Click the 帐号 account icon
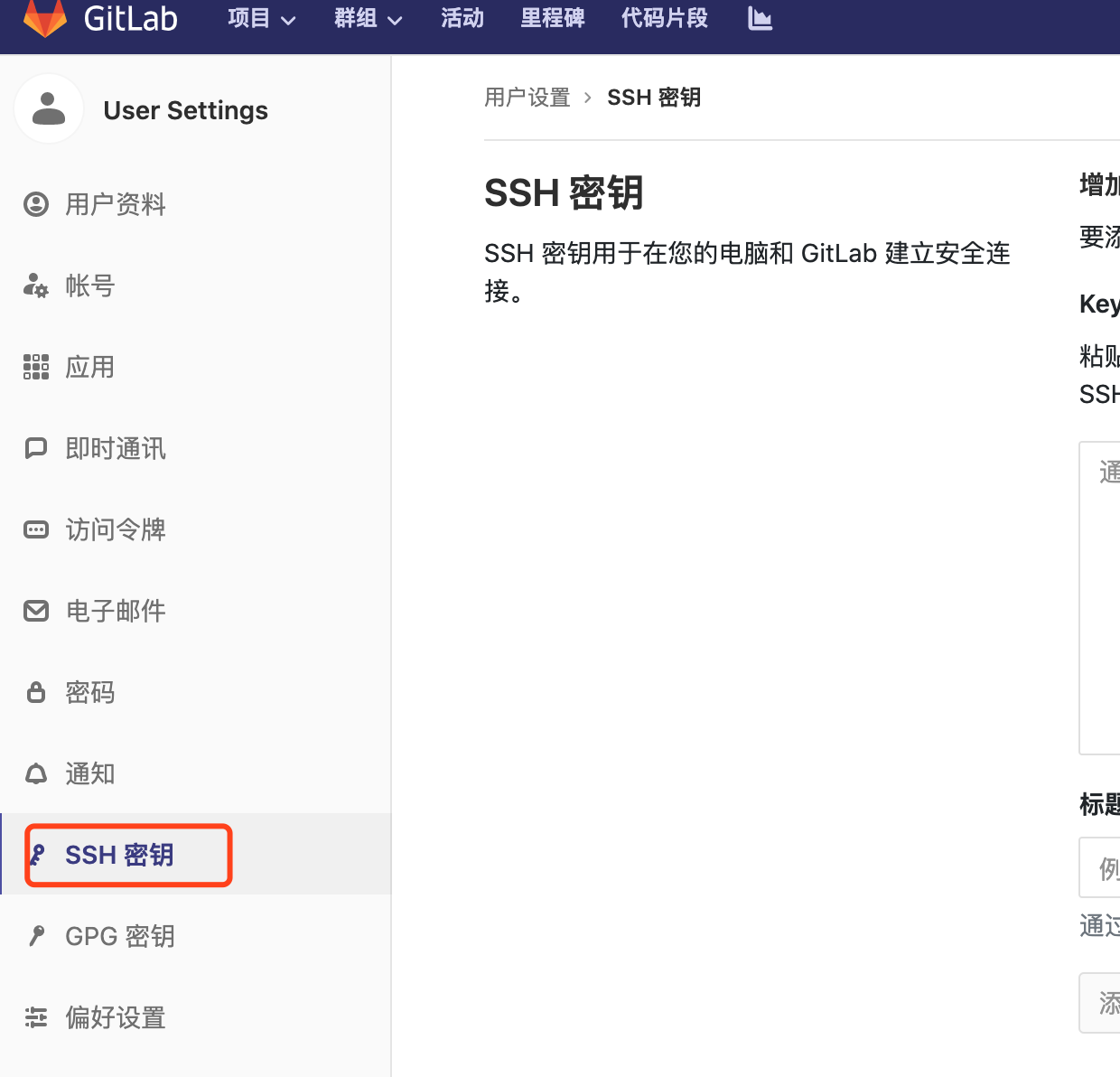 pyautogui.click(x=35, y=286)
